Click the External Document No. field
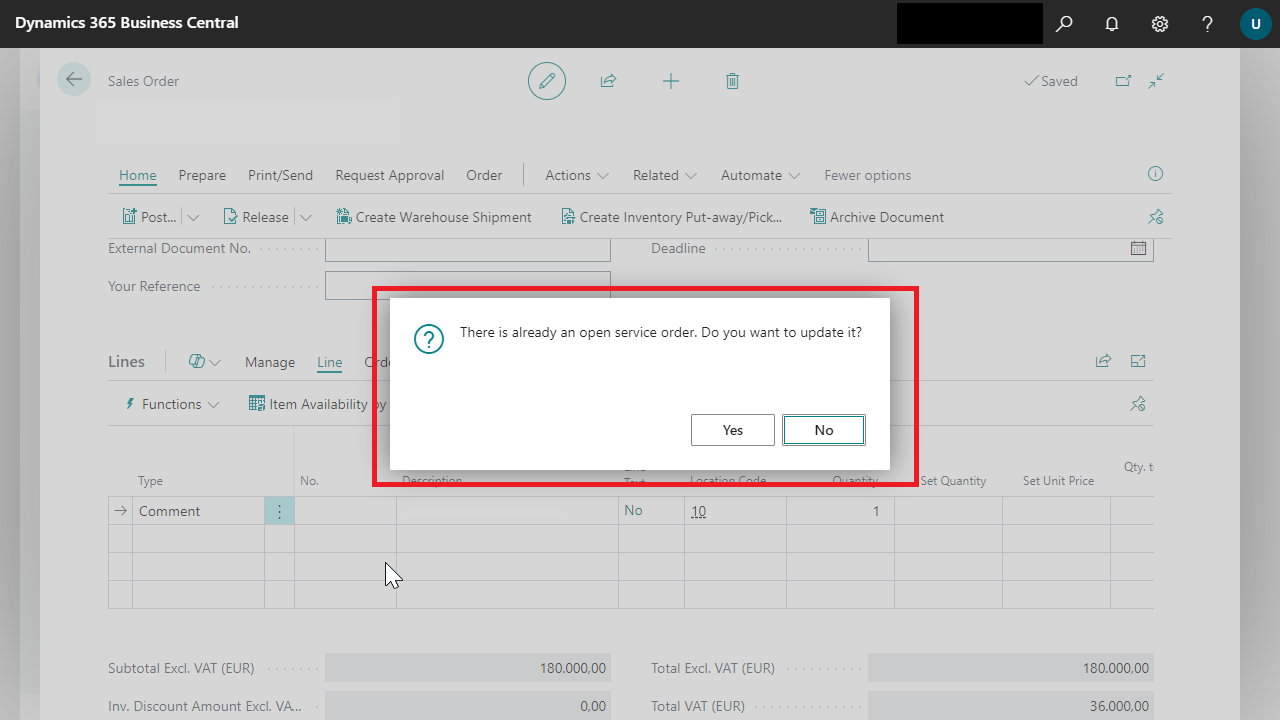Image resolution: width=1280 pixels, height=720 pixels. [467, 249]
